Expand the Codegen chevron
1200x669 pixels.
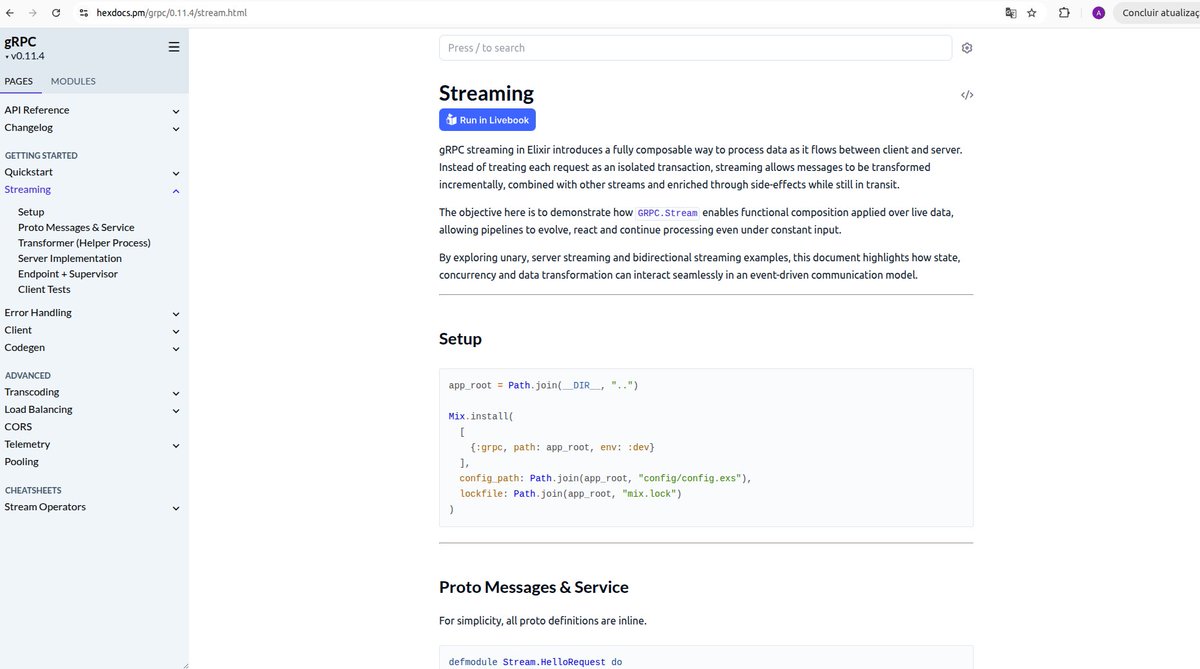click(x=176, y=348)
